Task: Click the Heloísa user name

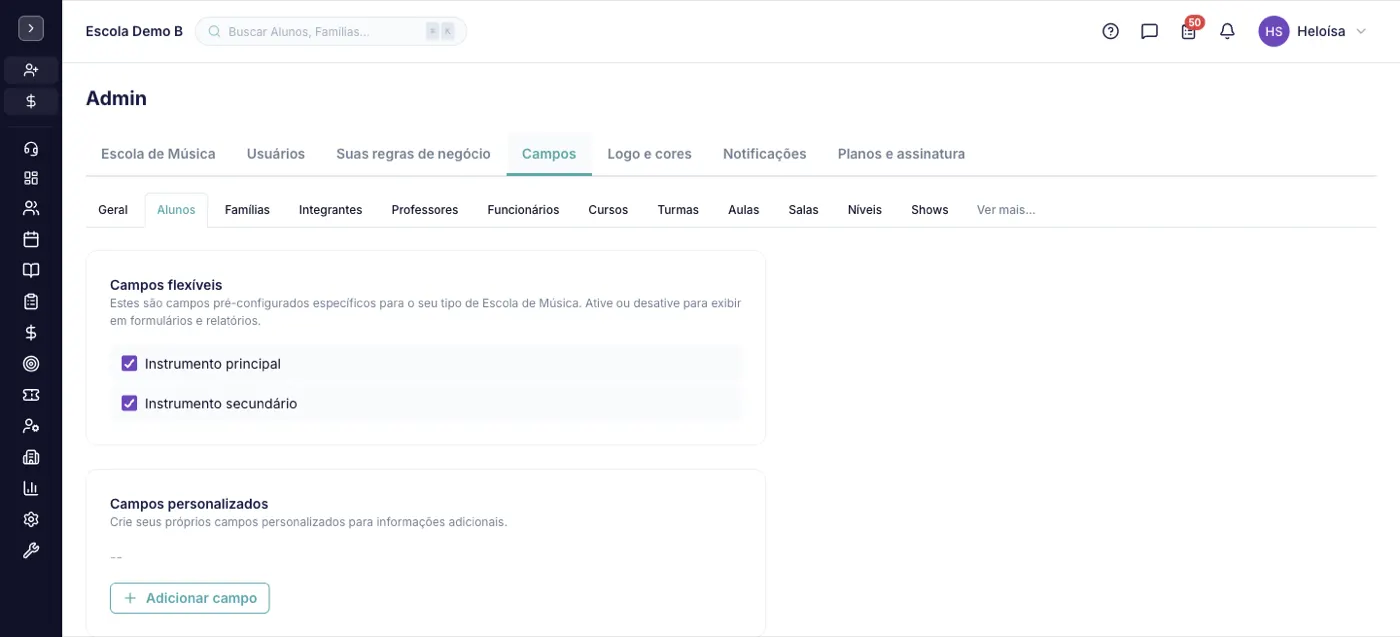Action: (x=1321, y=31)
